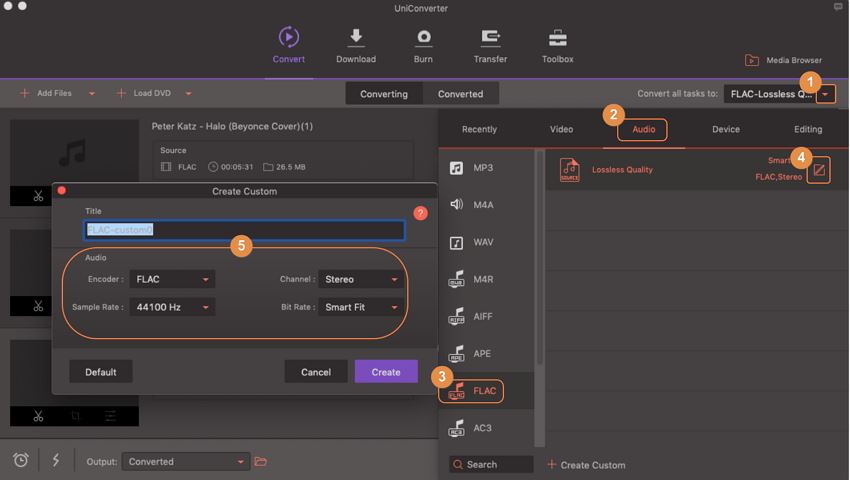Click Add Files button
The height and width of the screenshot is (480, 850).
[46, 93]
